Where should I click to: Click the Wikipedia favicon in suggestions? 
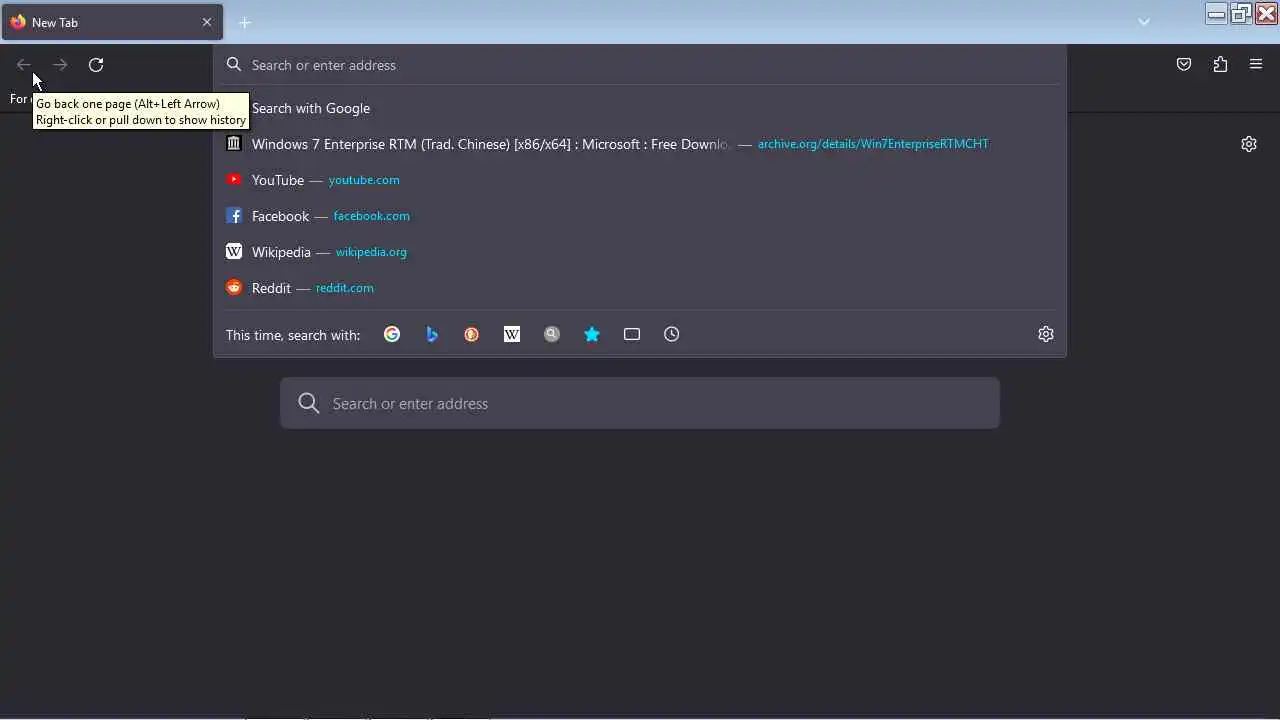click(x=234, y=252)
